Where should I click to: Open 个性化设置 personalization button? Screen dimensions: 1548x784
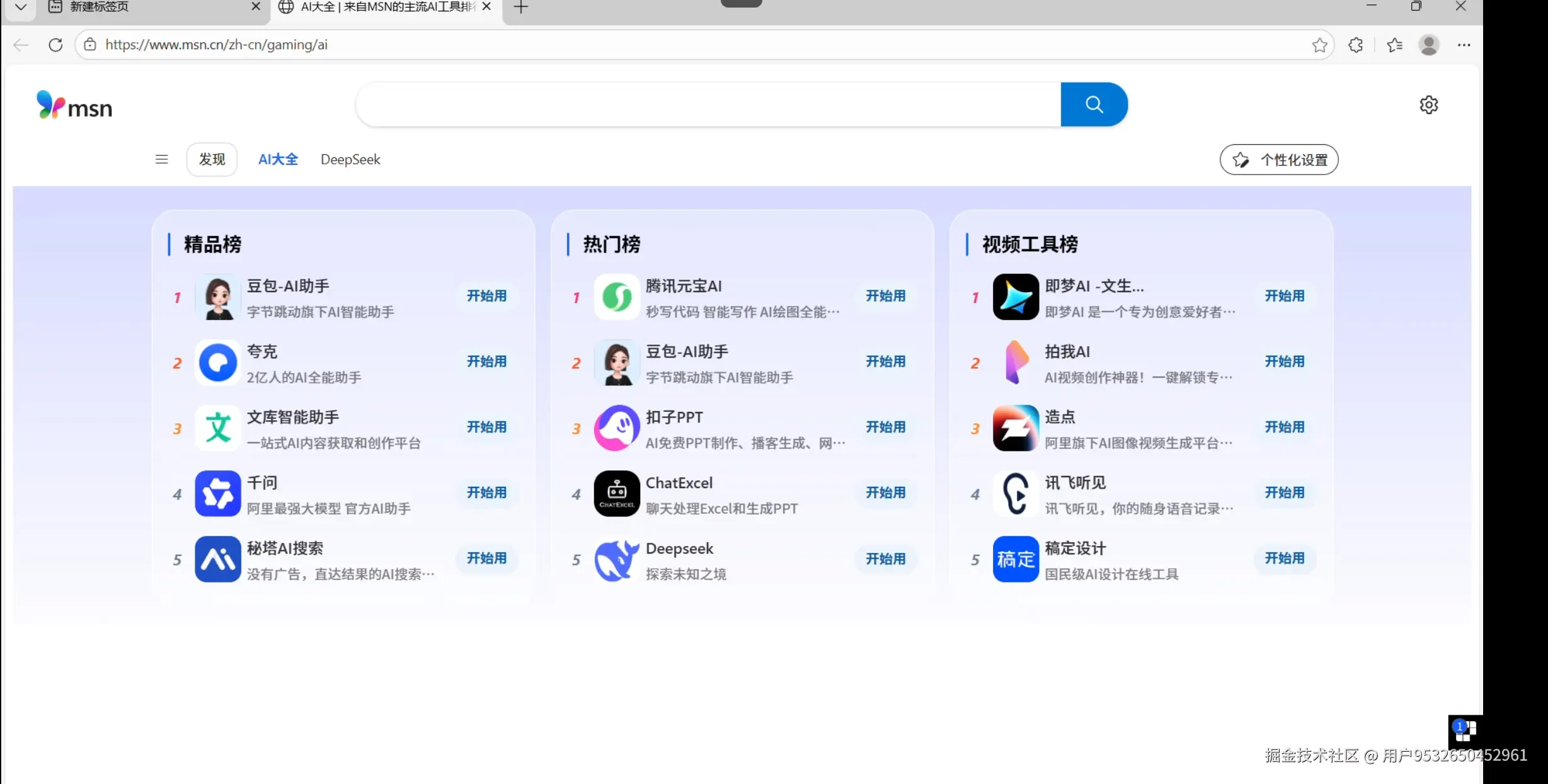tap(1279, 160)
